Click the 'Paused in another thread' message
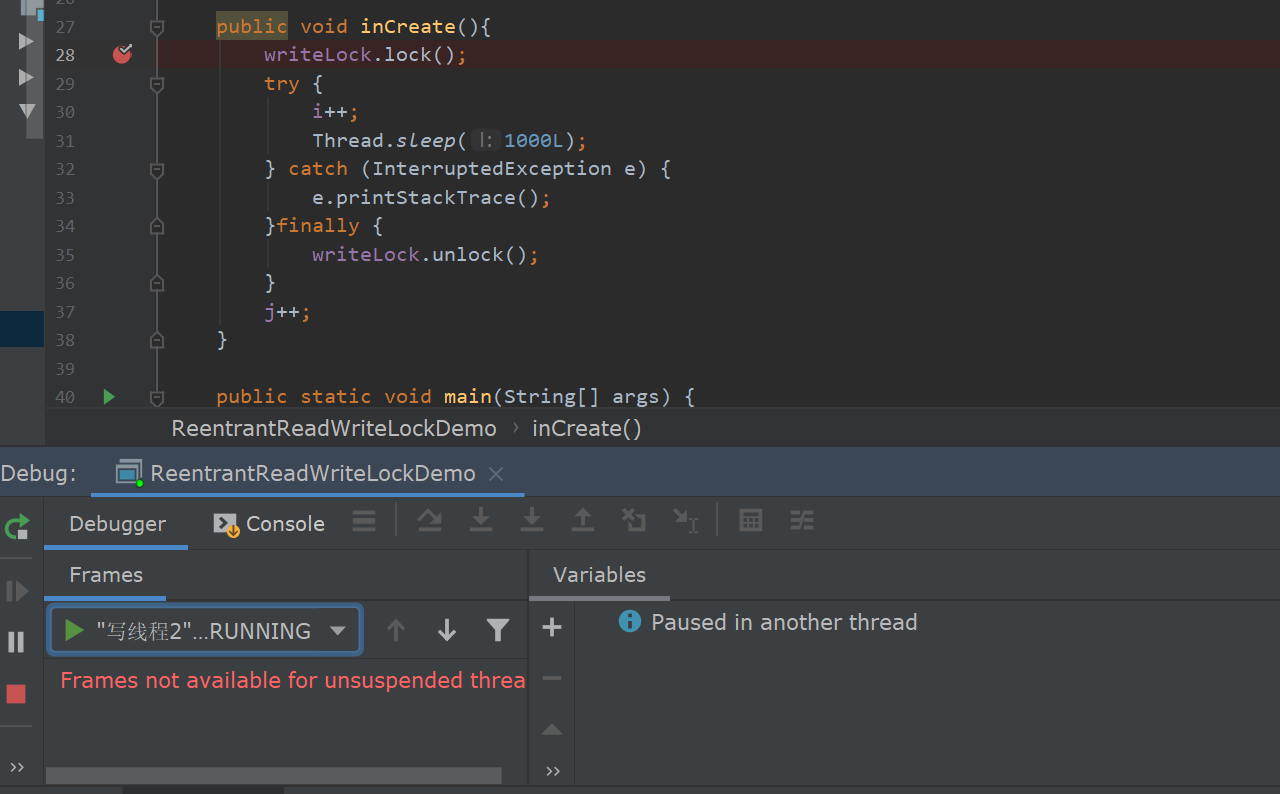This screenshot has width=1280, height=794. pos(784,622)
